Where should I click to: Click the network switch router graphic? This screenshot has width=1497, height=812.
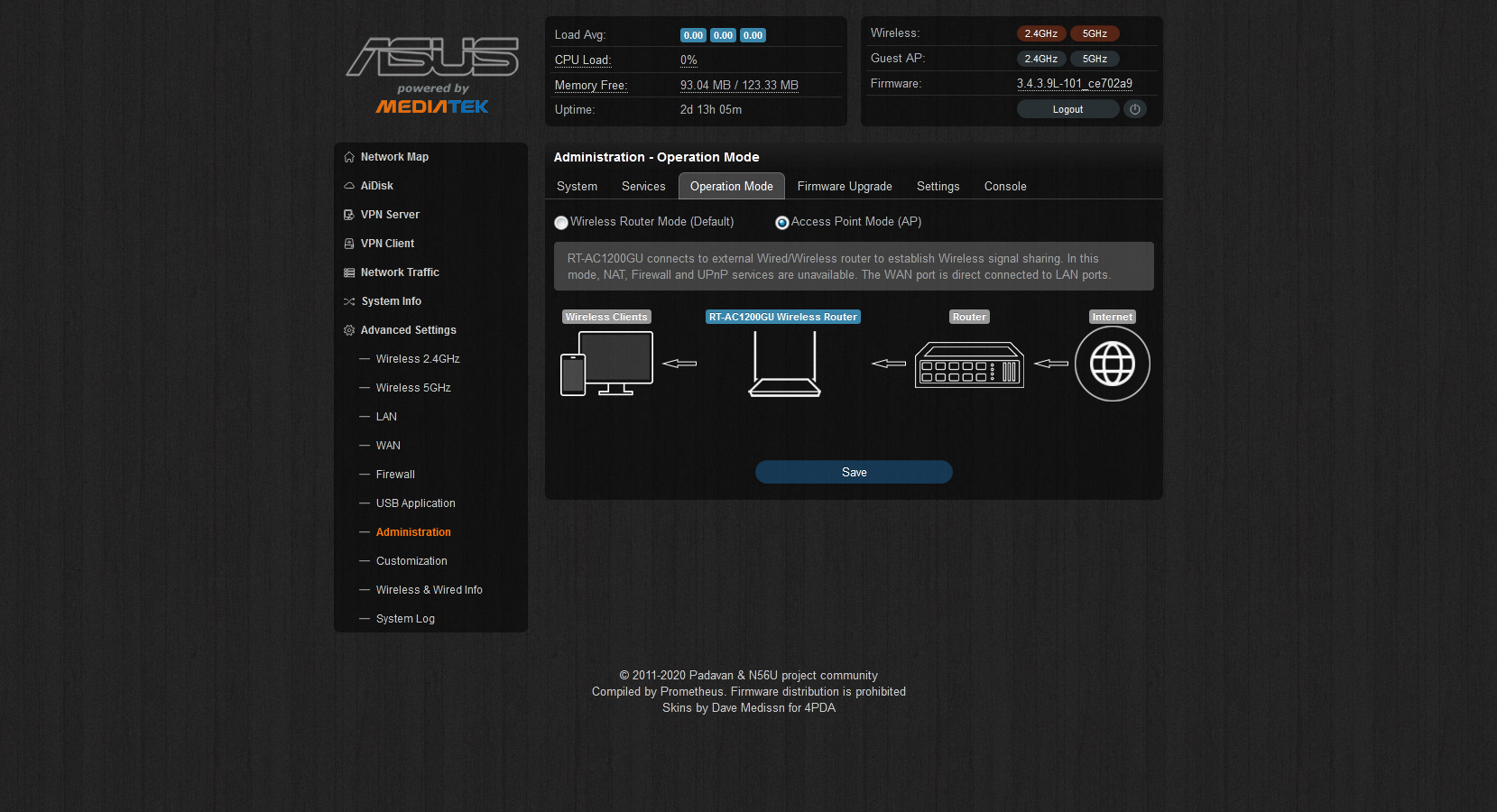[x=970, y=364]
